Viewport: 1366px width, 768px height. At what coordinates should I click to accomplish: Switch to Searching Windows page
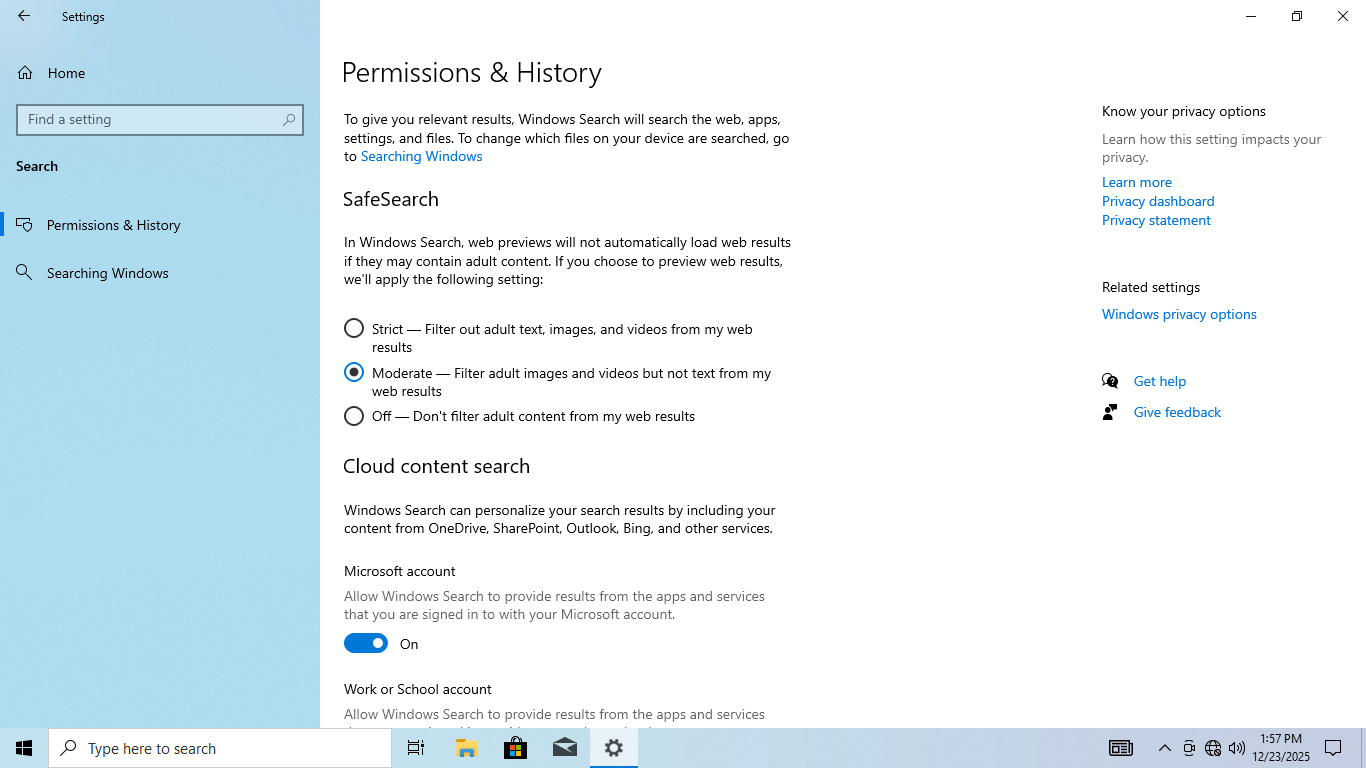(x=107, y=273)
